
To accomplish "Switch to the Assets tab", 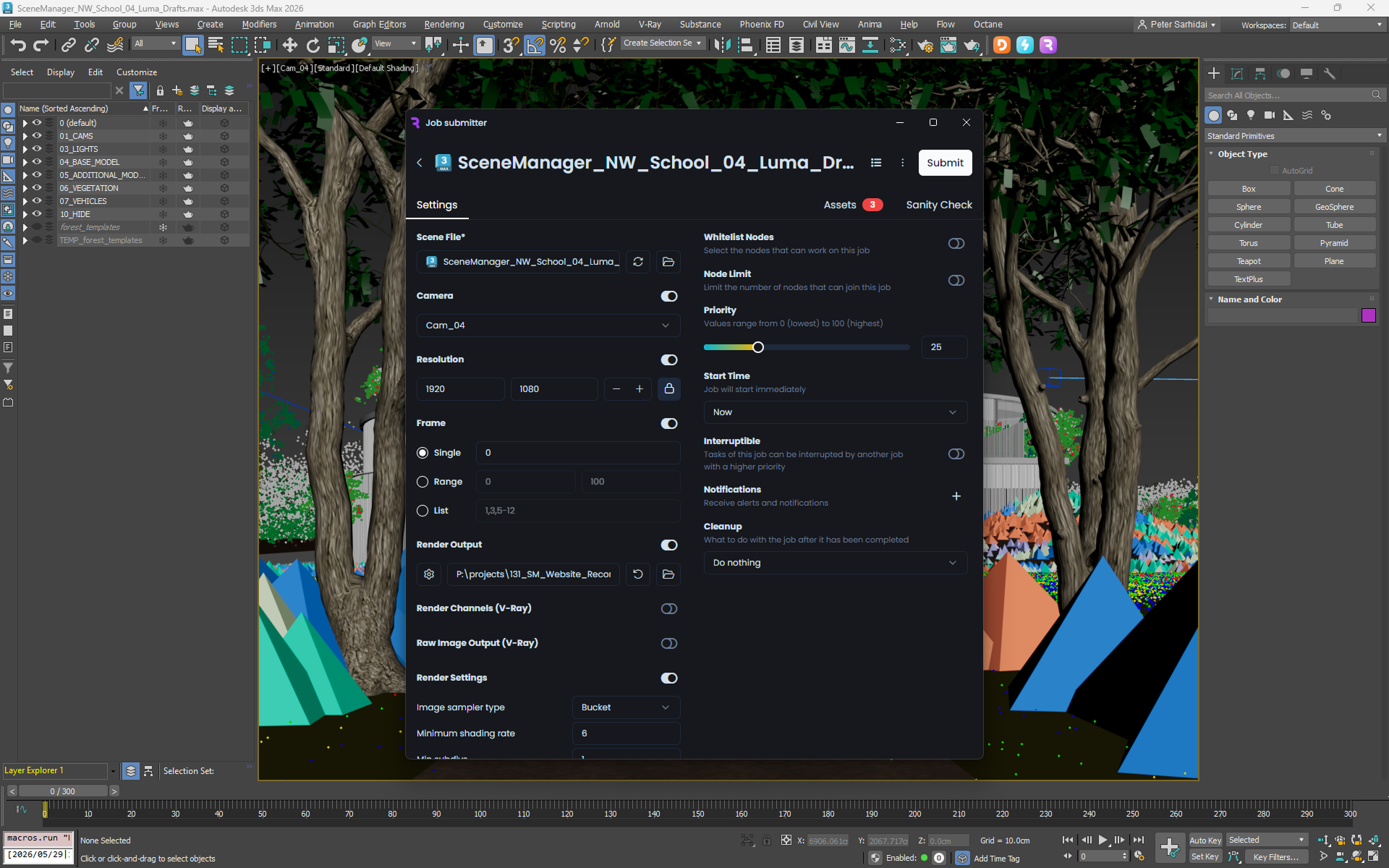I will [853, 205].
